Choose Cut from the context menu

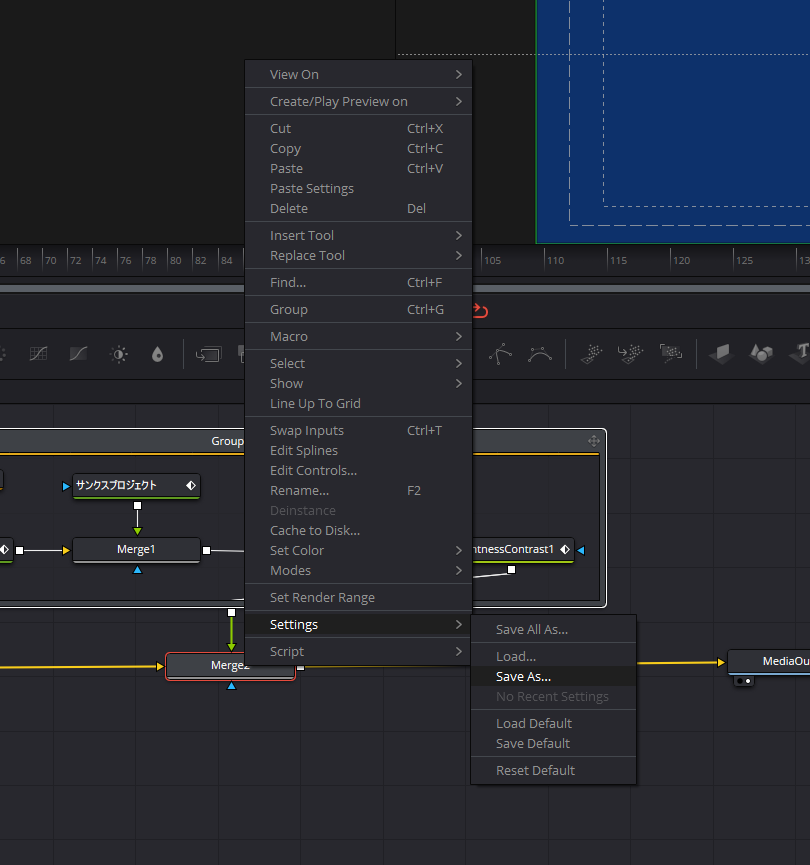[358, 129]
